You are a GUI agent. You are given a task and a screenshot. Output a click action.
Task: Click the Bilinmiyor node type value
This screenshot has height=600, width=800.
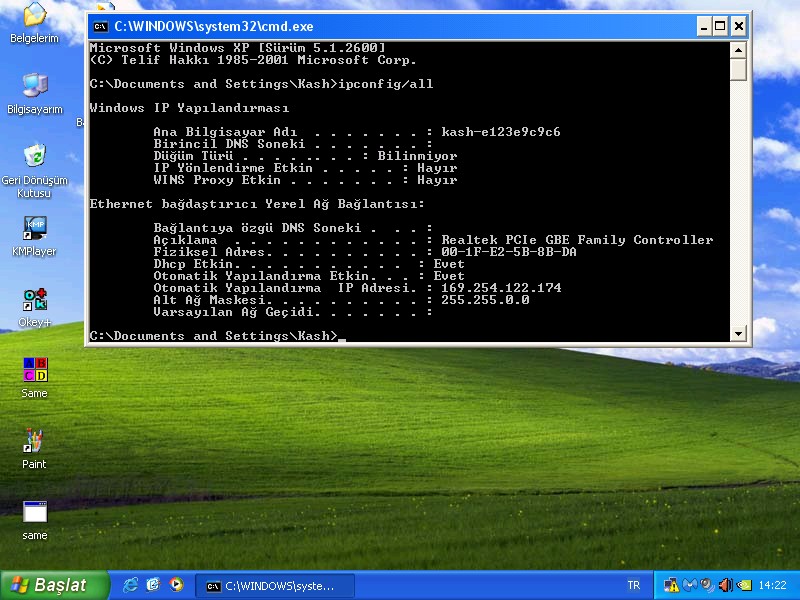(417, 156)
